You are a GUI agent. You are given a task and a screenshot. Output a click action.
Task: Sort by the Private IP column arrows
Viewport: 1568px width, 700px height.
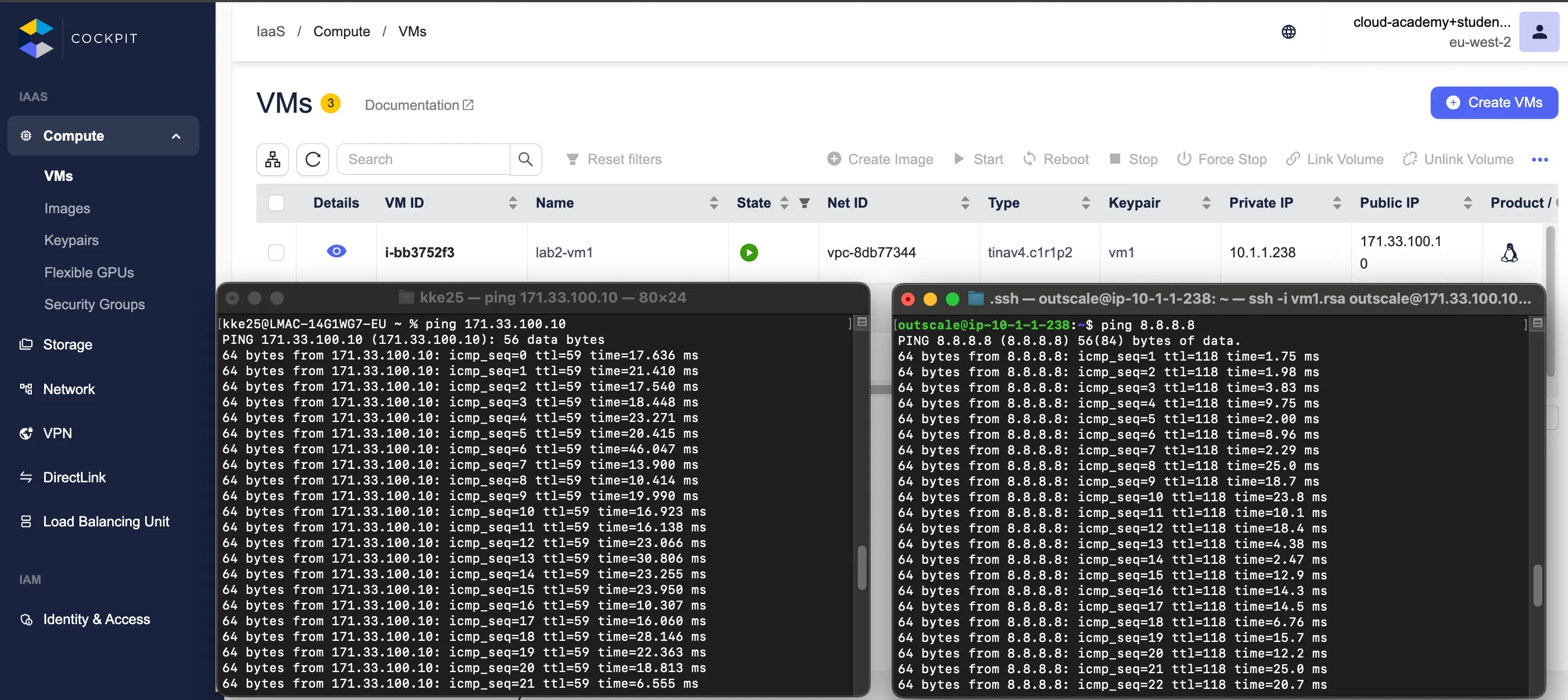click(x=1337, y=203)
